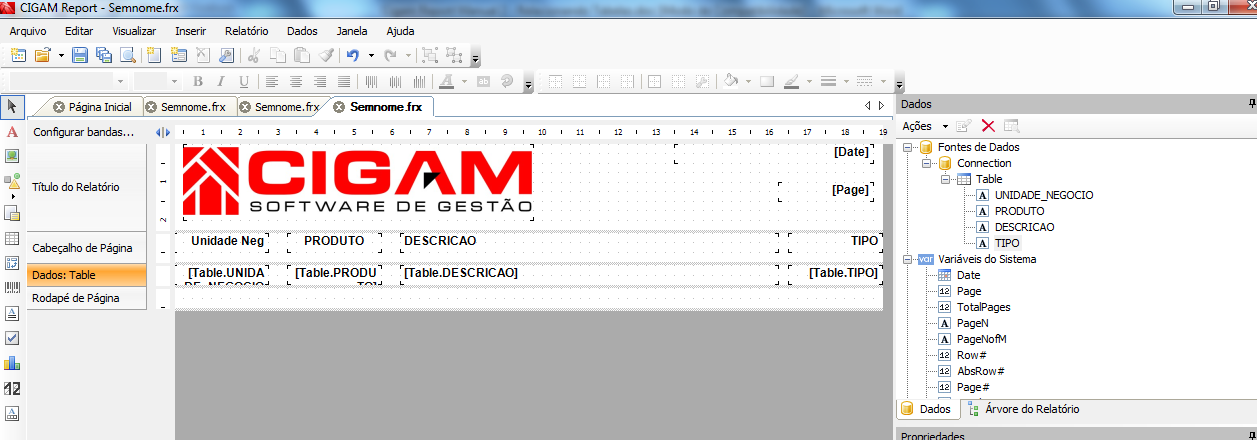Viewport: 1257px width, 440px height.
Task: Click the New report icon
Action: click(x=18, y=55)
